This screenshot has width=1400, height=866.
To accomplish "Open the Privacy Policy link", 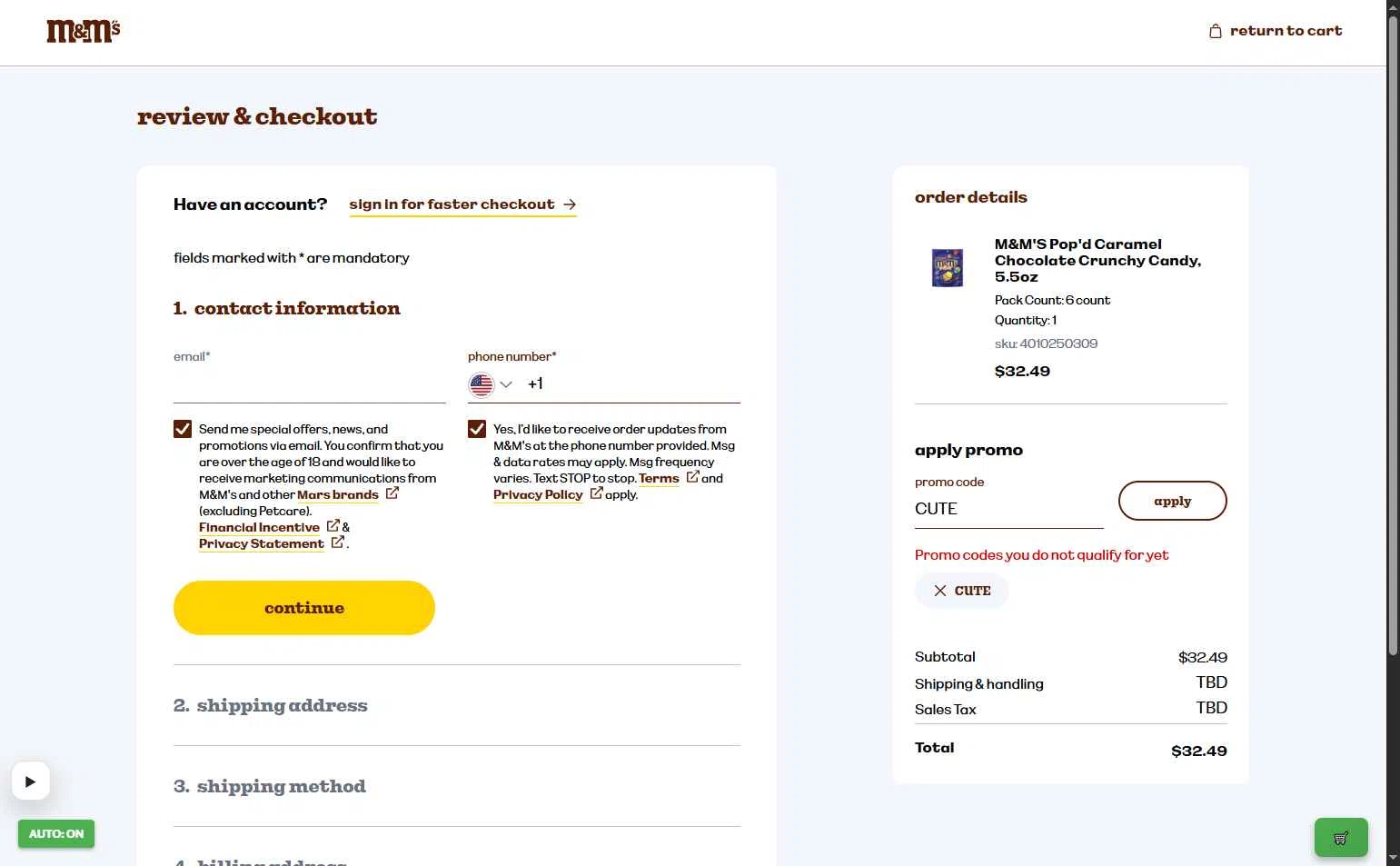I will tap(538, 494).
